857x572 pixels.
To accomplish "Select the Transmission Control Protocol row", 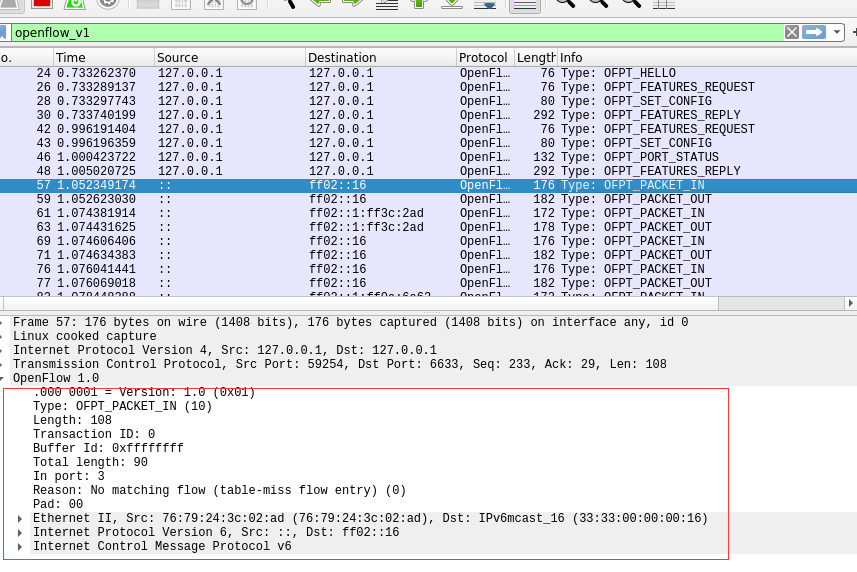I will pyautogui.click(x=428, y=364).
